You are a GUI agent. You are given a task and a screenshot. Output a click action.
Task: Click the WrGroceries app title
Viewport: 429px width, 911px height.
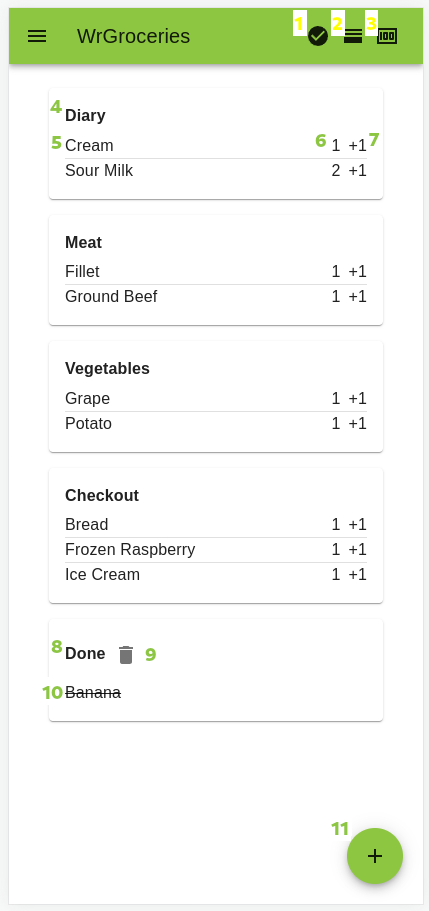point(133,36)
